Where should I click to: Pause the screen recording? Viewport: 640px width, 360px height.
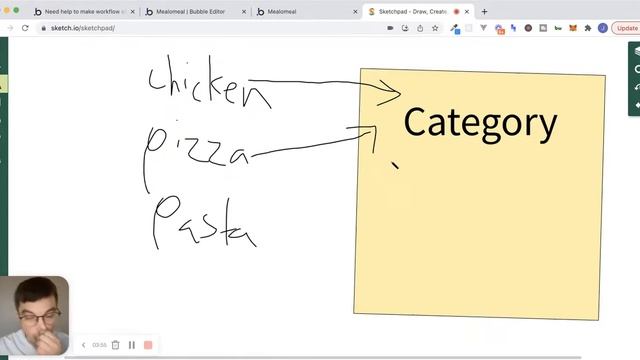coord(131,345)
